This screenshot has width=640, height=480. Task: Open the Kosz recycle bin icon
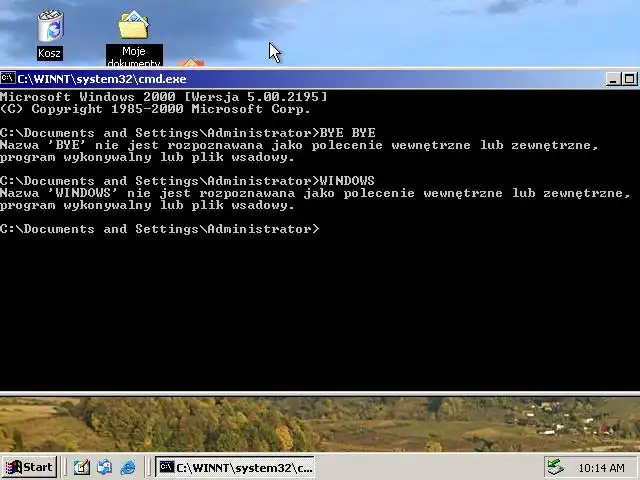(x=51, y=26)
